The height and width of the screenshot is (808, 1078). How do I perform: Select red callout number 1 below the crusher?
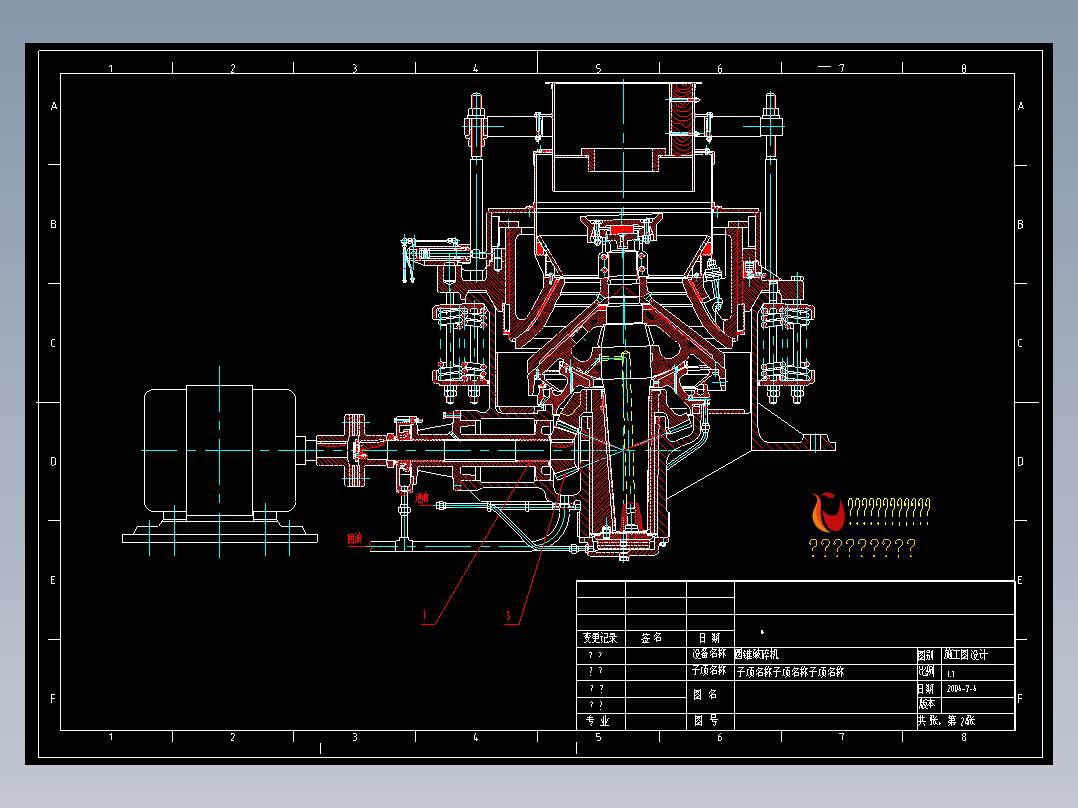(x=425, y=615)
